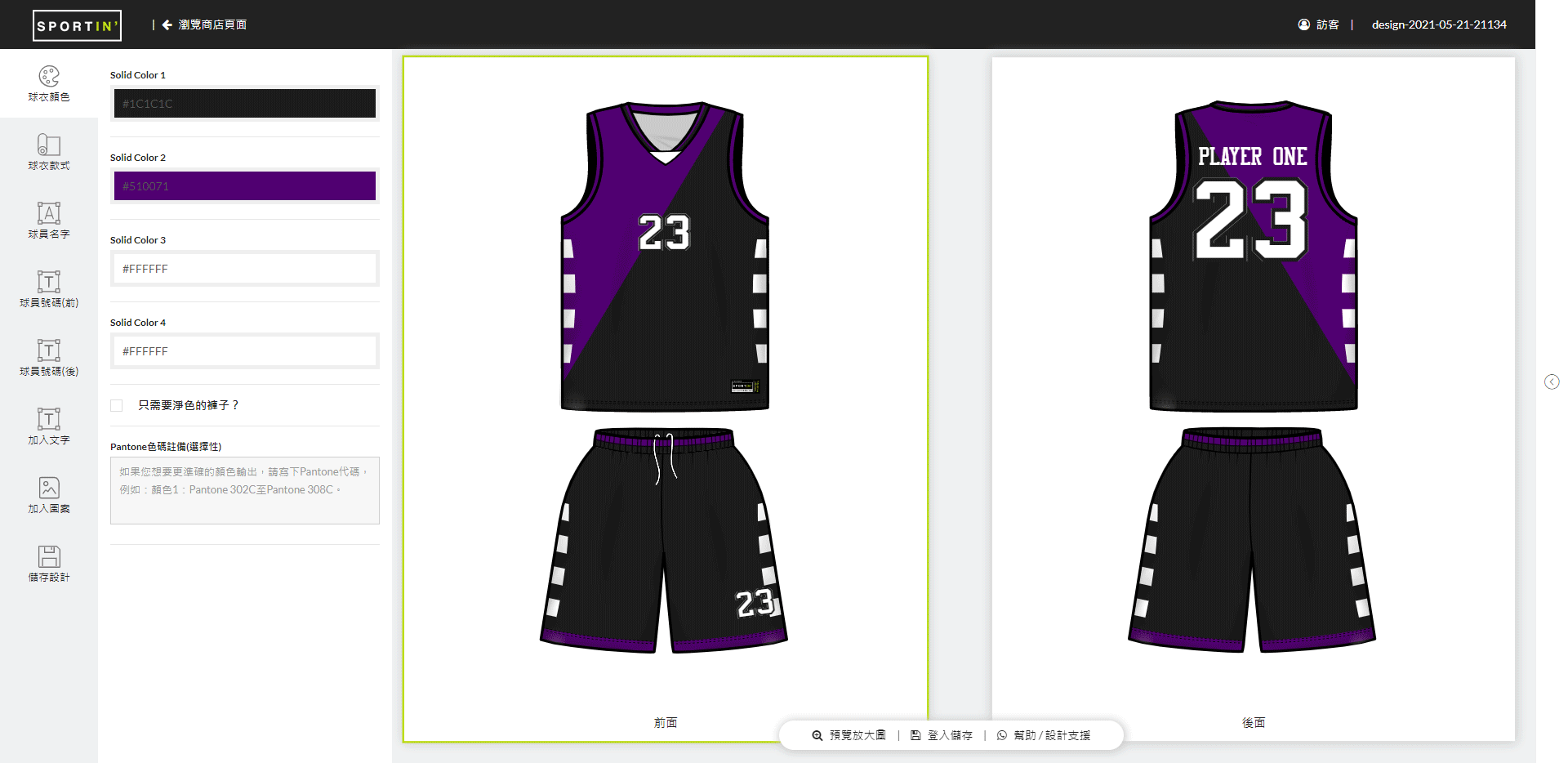Click the Solid Color 3 white field
Image resolution: width=1568 pixels, height=763 pixels.
tap(245, 269)
